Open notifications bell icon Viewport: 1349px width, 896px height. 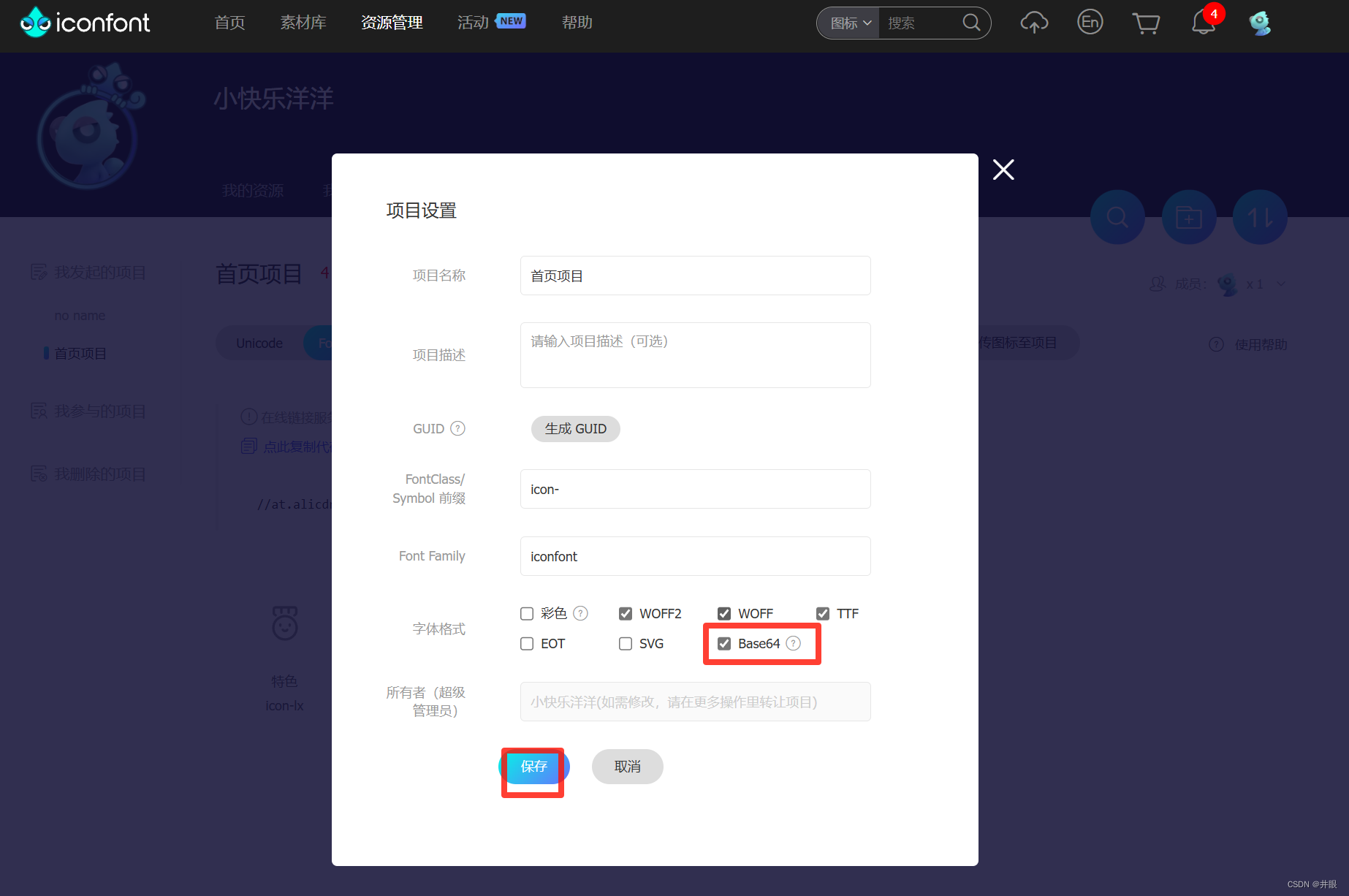point(1204,23)
